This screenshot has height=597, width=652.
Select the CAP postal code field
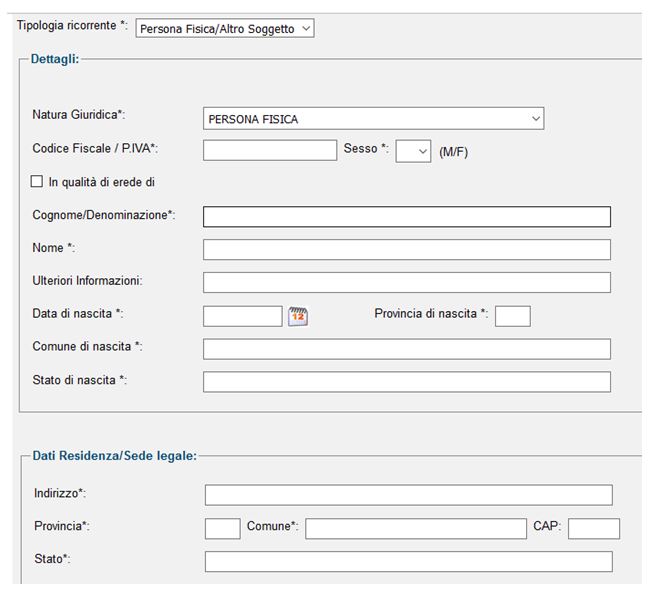[x=594, y=528]
